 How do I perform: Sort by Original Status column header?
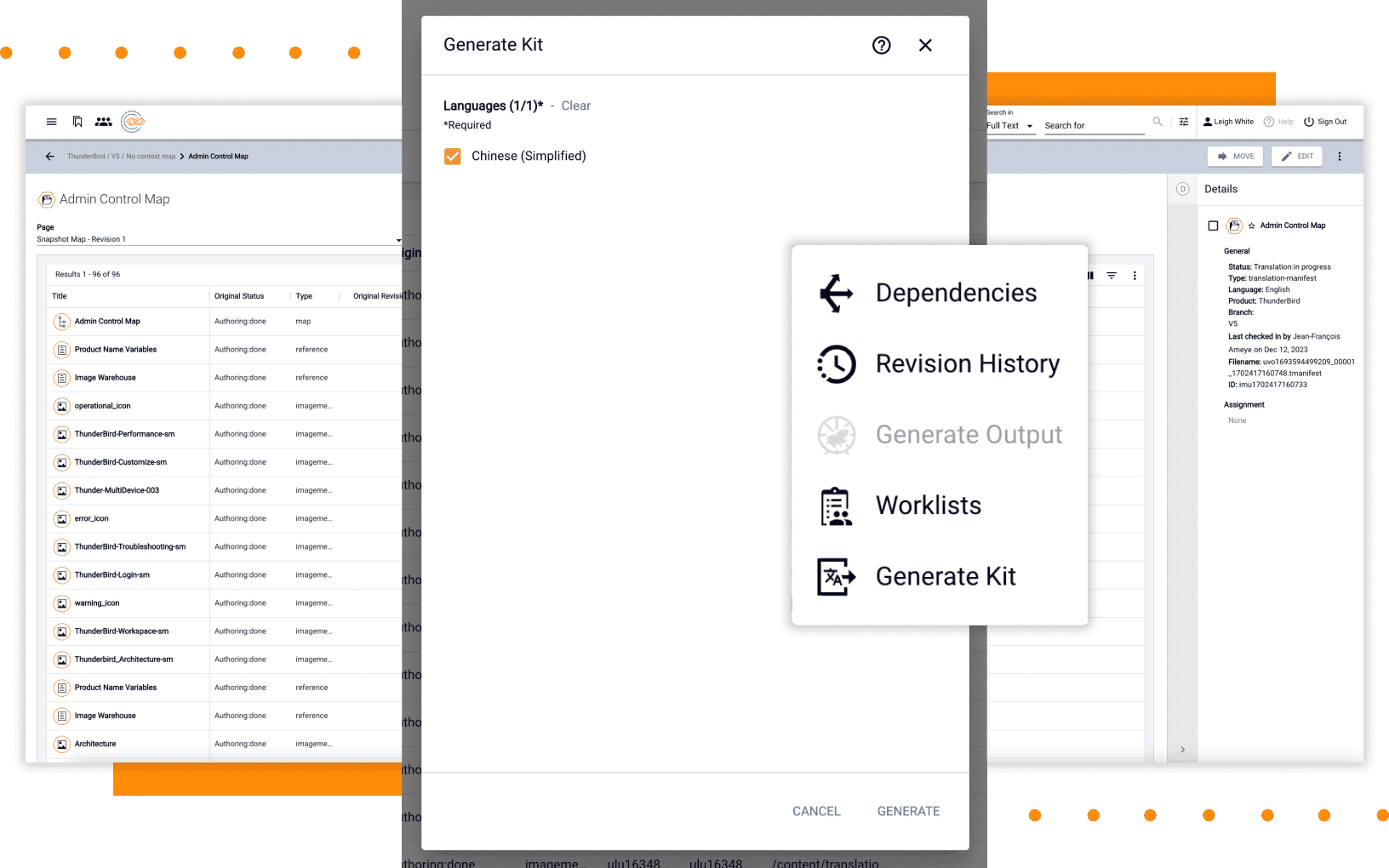[239, 296]
